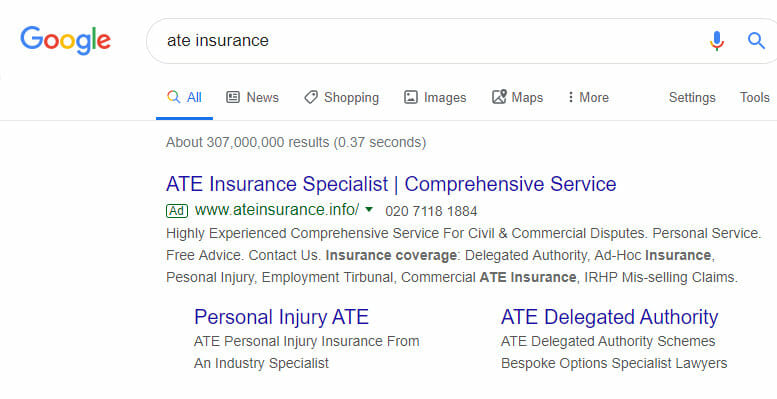Screen dimensions: 777x399
Task: Open ATE Insurance Specialist ad headline
Action: 391,184
